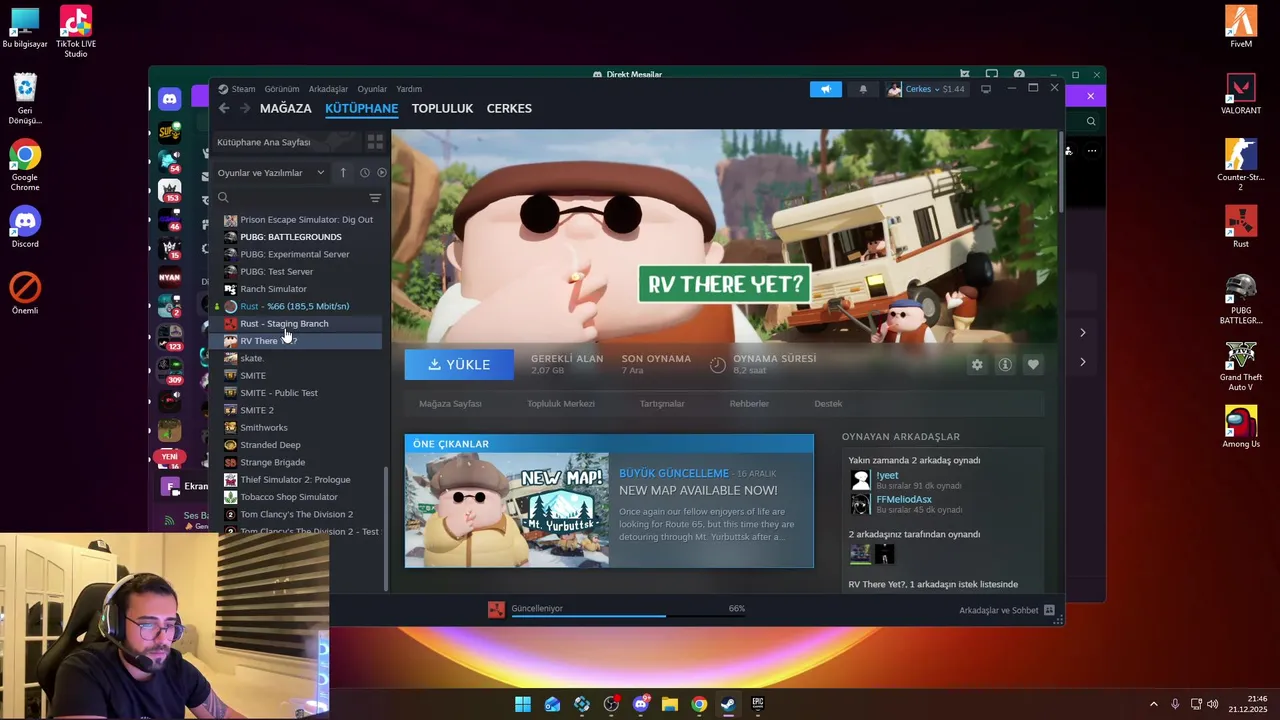Open RV There Yet game settings gear
Image resolution: width=1280 pixels, height=720 pixels.
coord(977,365)
